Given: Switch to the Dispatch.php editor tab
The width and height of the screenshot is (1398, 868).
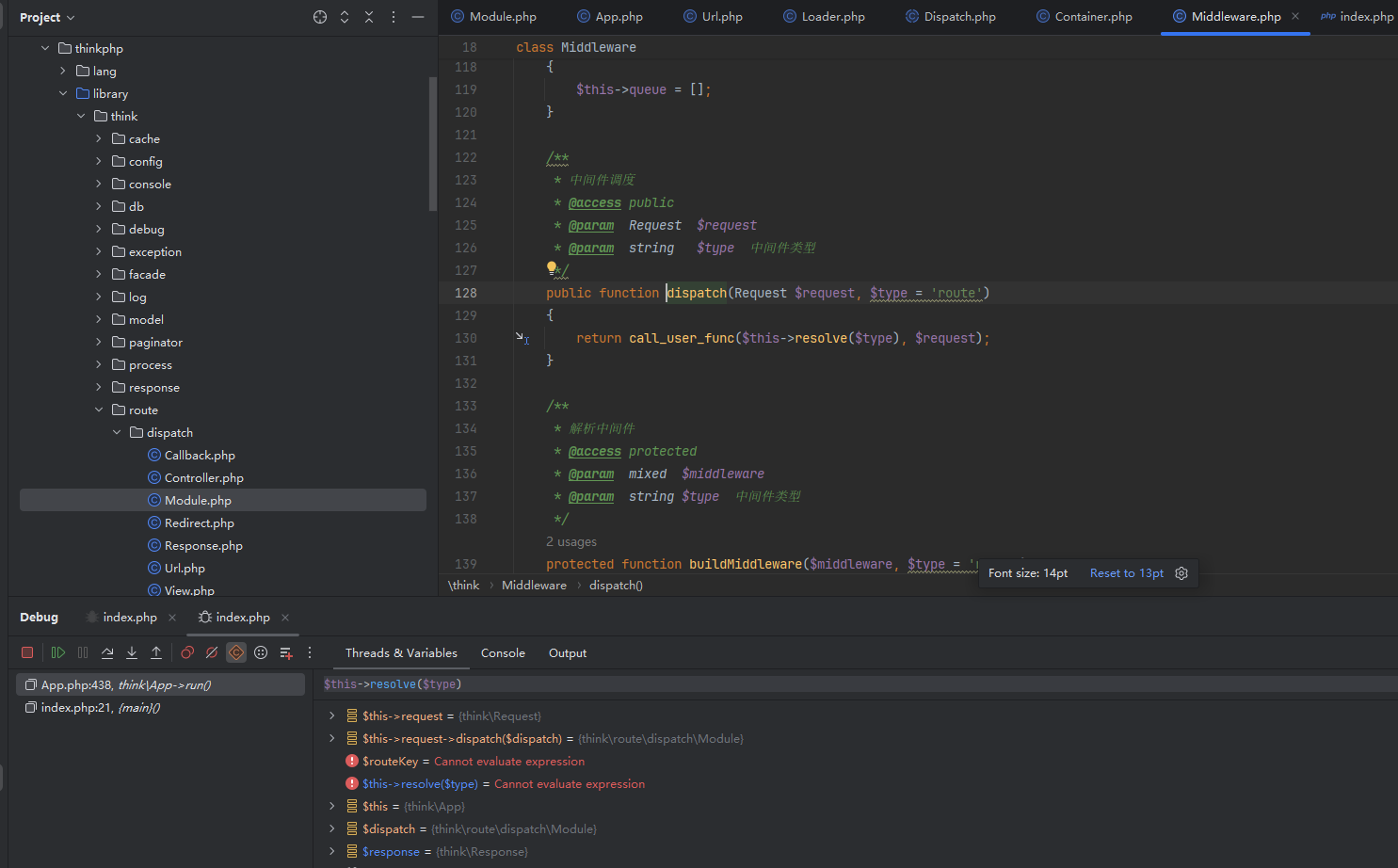Looking at the screenshot, I should 958,17.
